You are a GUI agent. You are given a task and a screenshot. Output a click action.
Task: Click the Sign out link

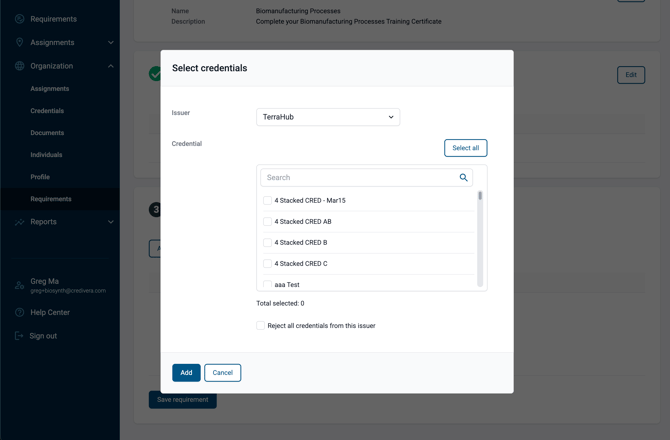(x=43, y=336)
